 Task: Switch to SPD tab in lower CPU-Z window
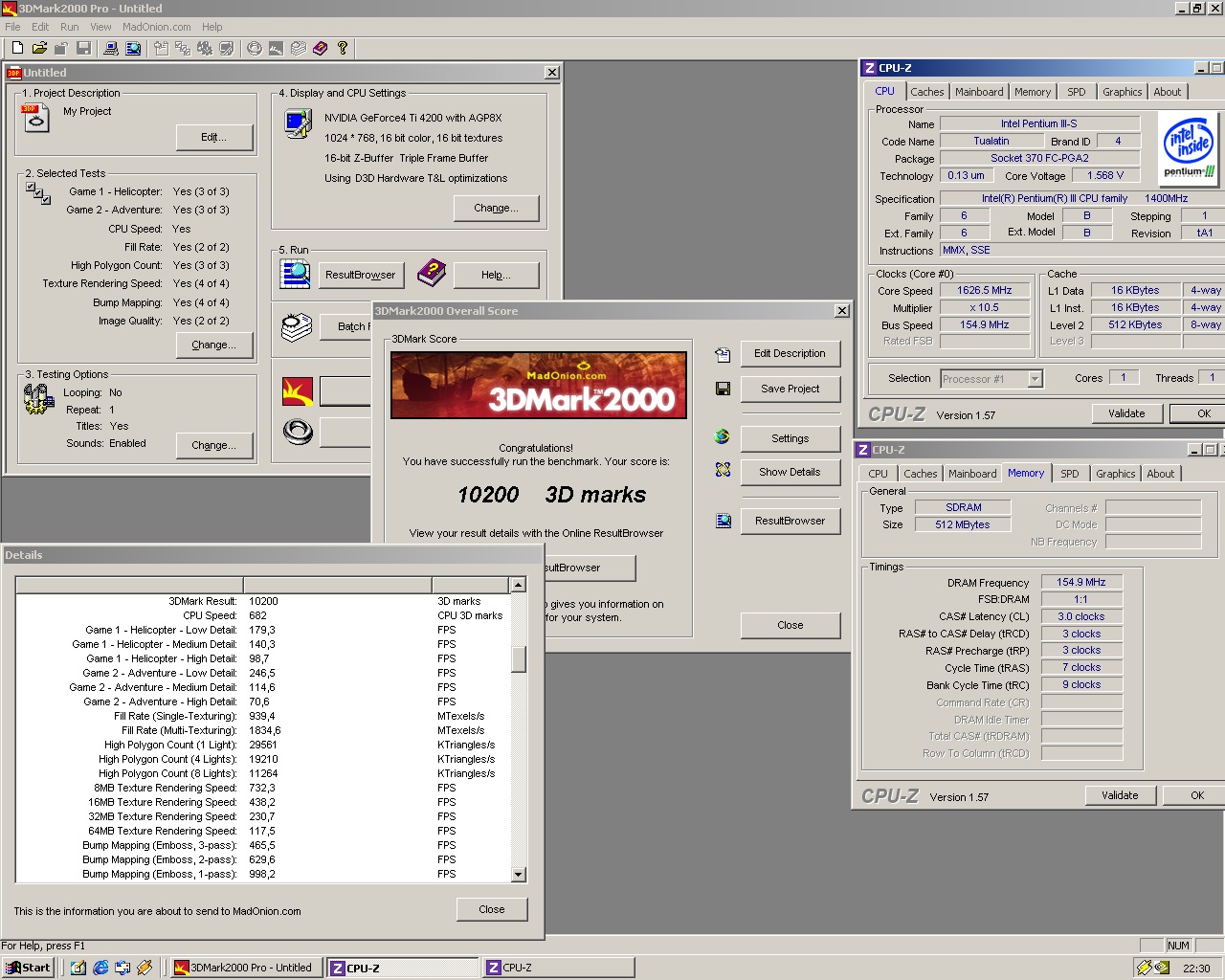(1070, 474)
